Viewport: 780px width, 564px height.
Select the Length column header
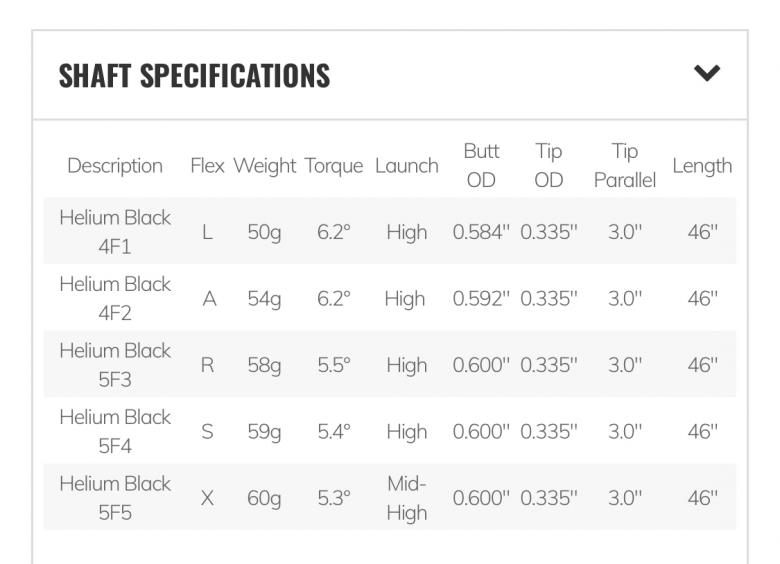tap(702, 166)
